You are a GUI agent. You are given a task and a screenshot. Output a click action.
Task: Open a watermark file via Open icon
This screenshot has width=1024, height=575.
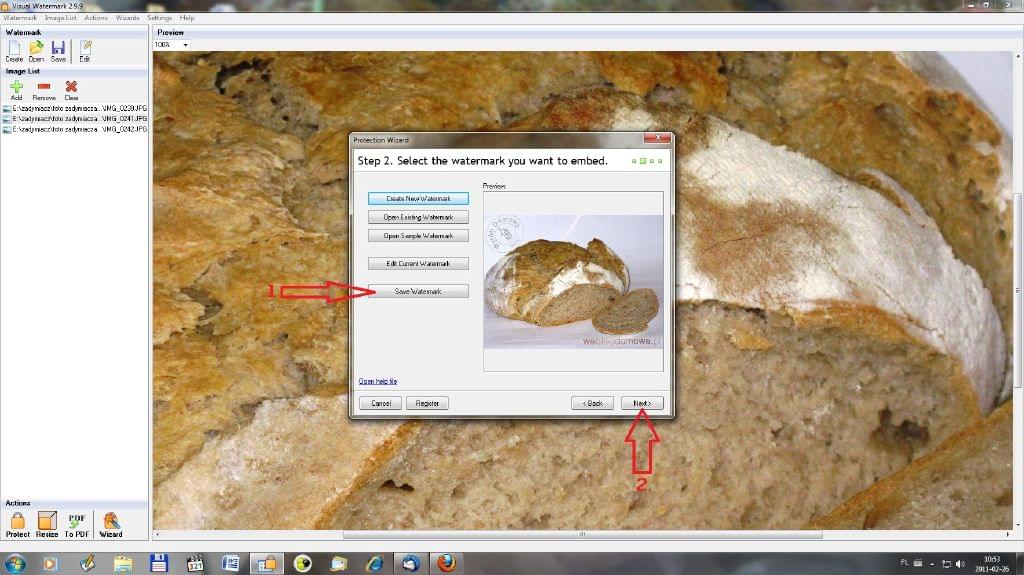click(x=36, y=50)
